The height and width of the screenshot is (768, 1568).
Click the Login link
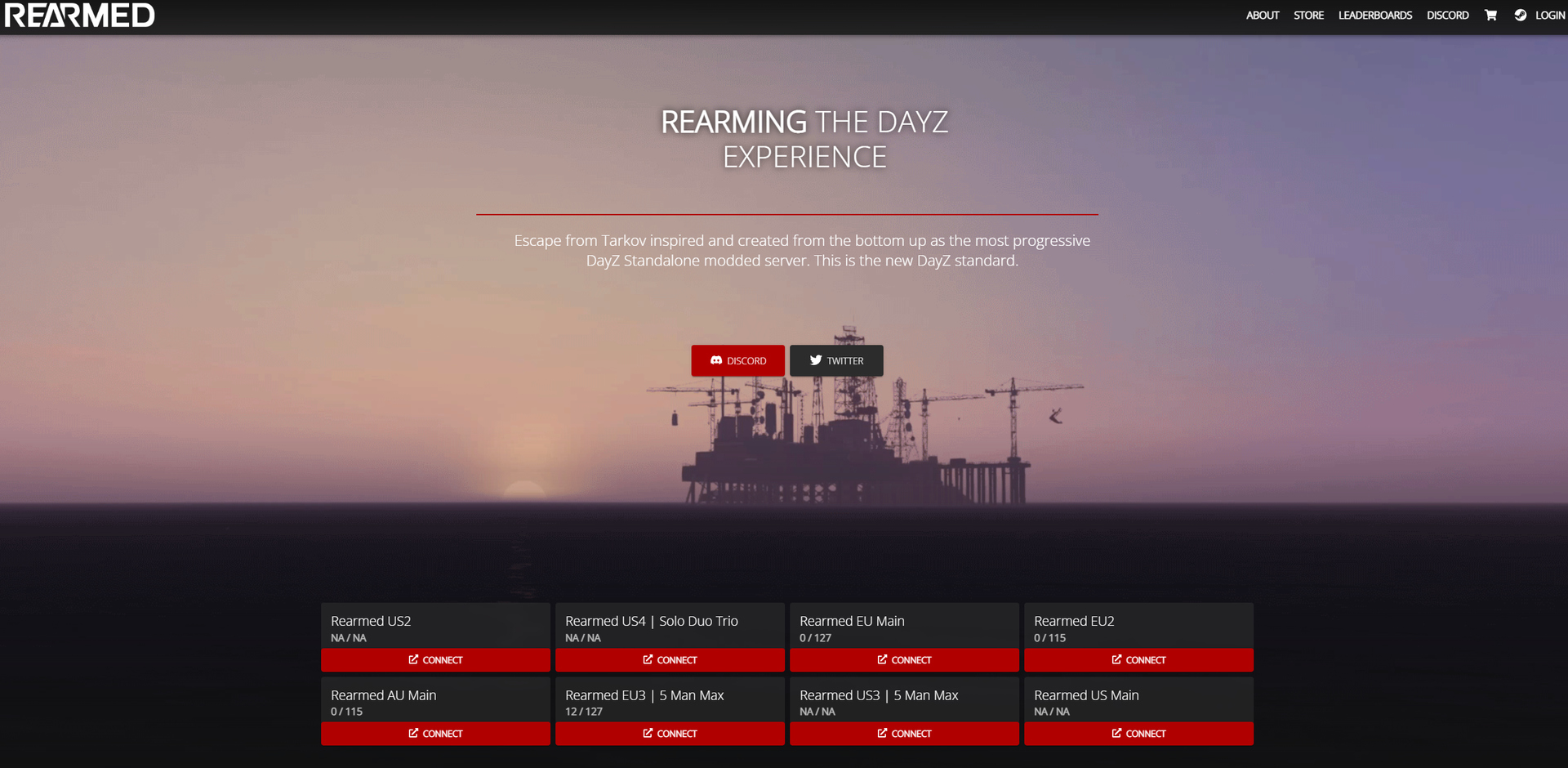coord(1549,16)
